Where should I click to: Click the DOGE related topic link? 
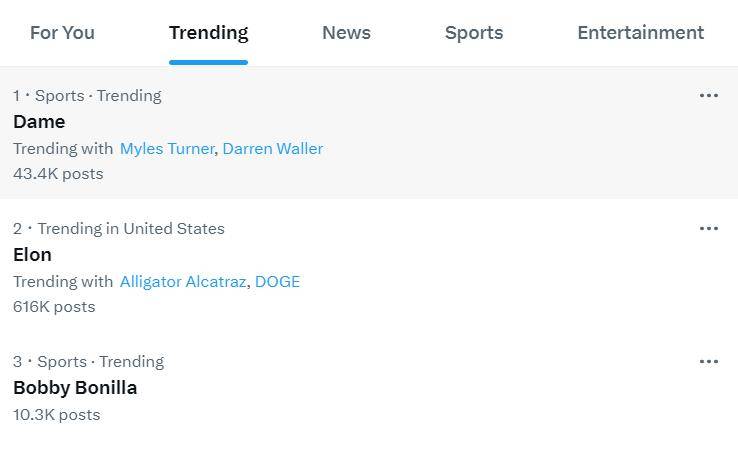coord(277,282)
